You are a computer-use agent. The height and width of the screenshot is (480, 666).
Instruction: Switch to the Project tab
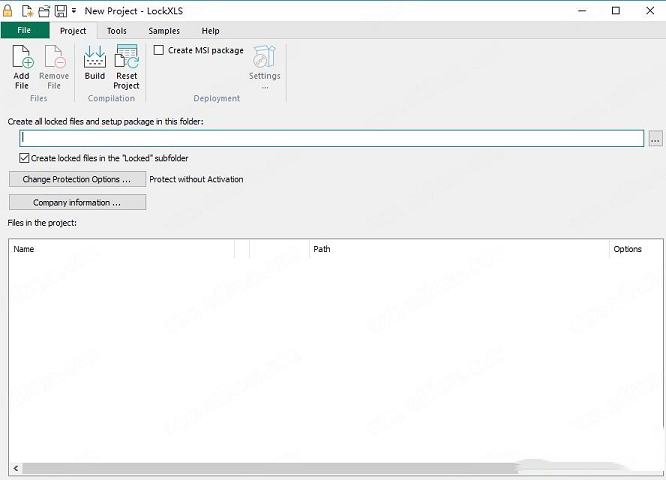coord(73,31)
